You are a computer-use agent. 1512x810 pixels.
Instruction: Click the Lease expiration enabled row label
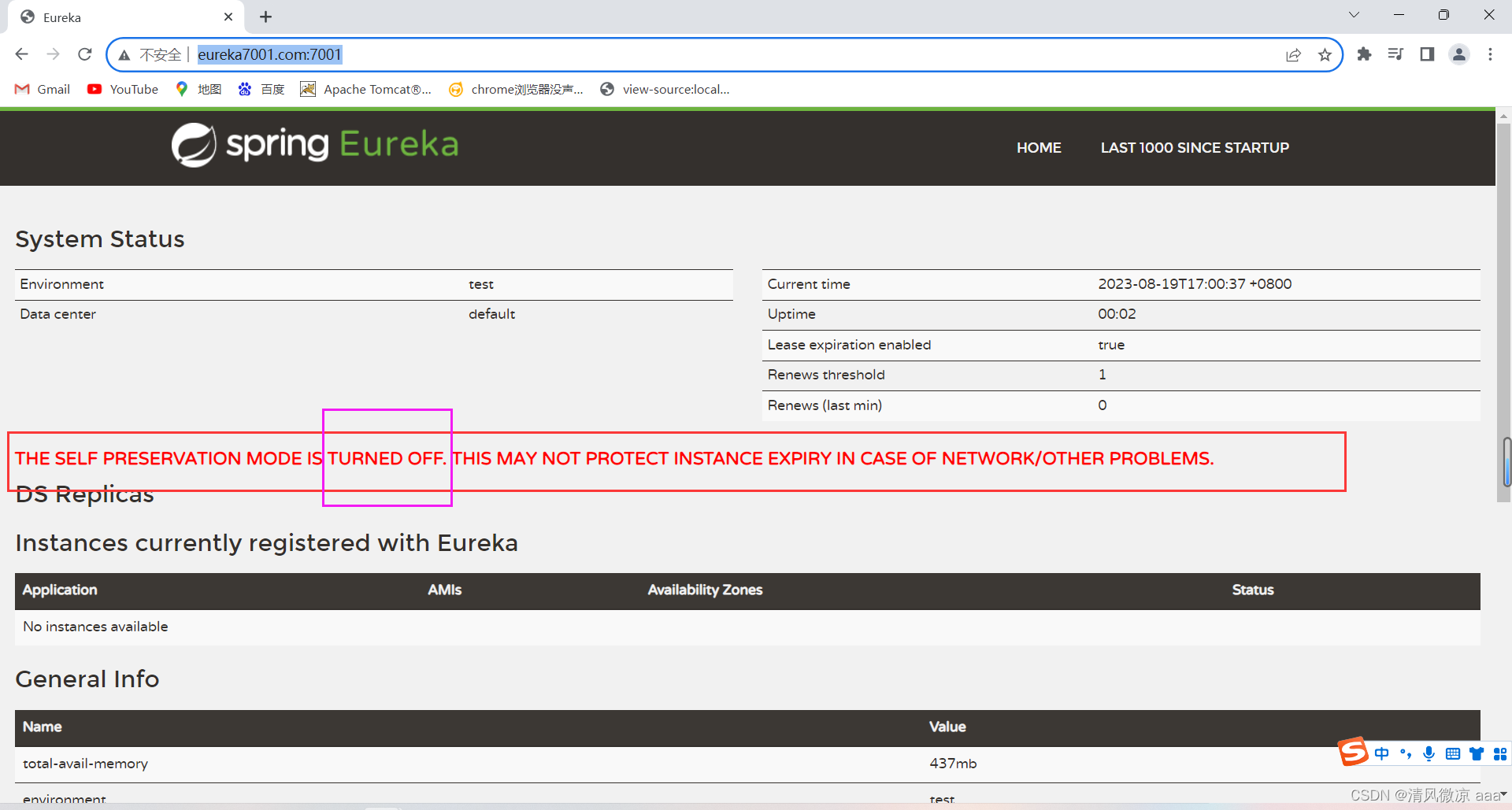849,345
